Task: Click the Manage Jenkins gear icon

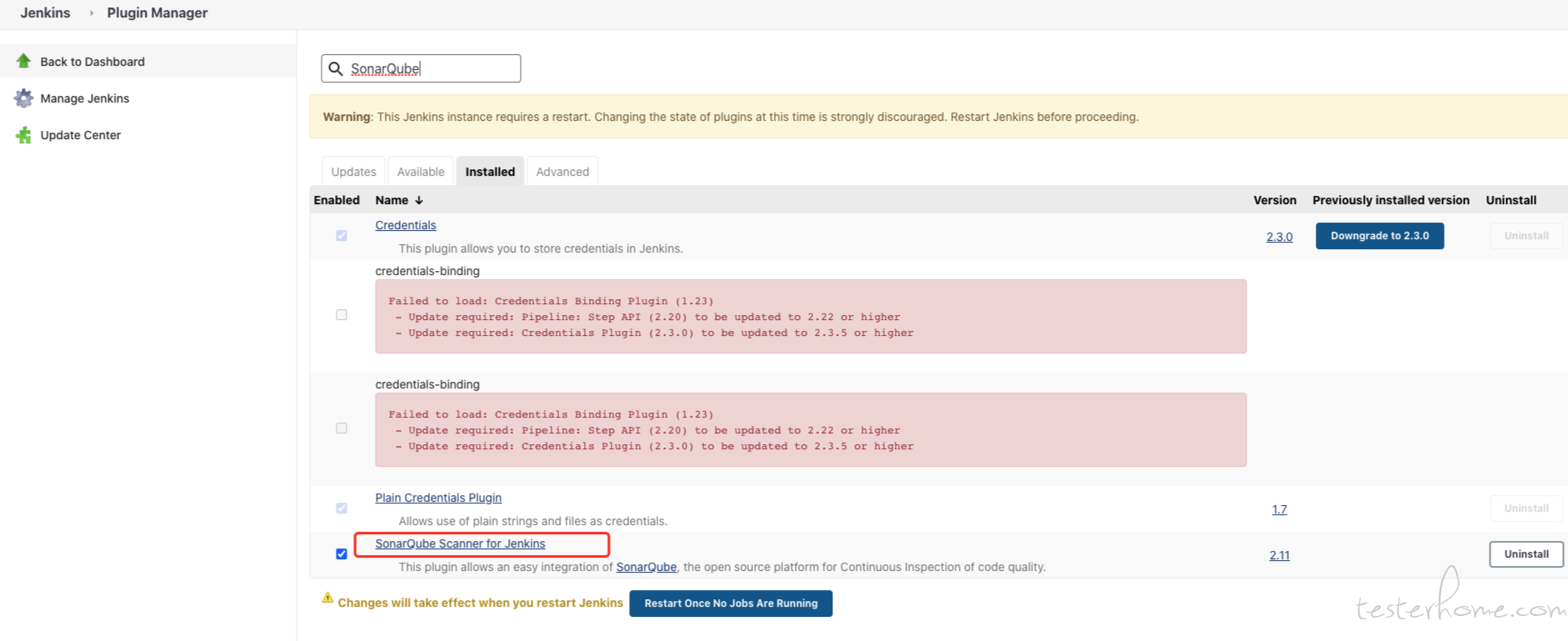Action: [23, 98]
